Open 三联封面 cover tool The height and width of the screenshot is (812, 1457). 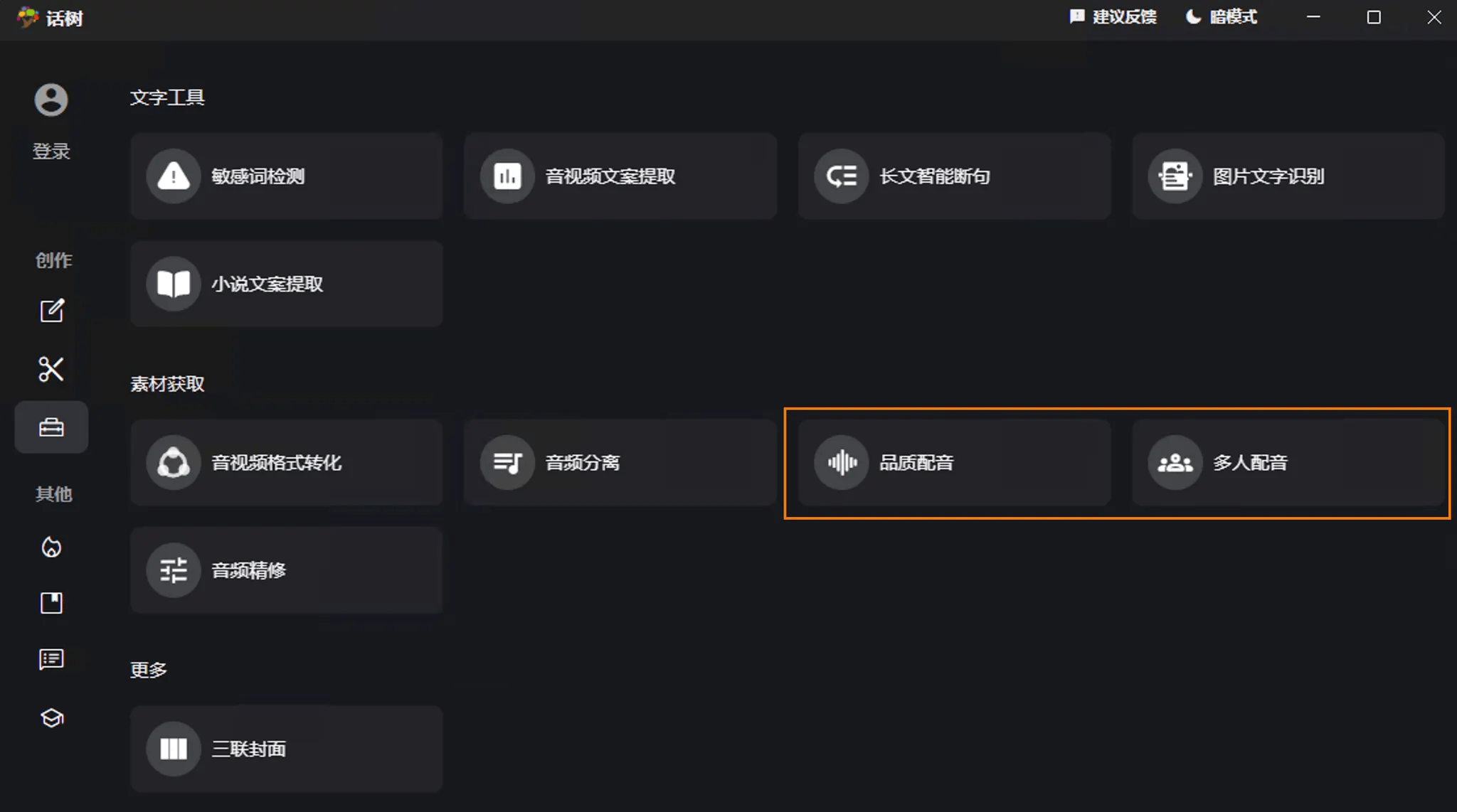[286, 749]
